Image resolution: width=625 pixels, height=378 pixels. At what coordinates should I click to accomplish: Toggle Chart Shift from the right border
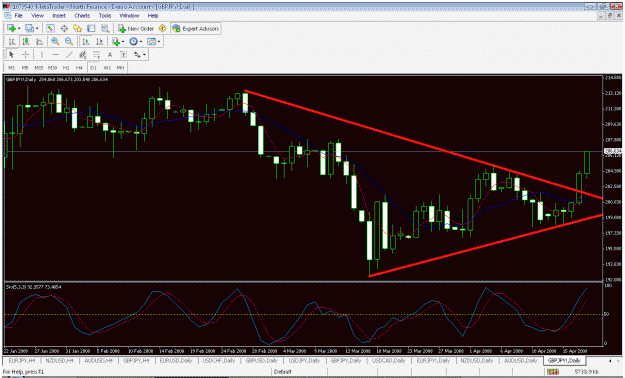point(99,41)
